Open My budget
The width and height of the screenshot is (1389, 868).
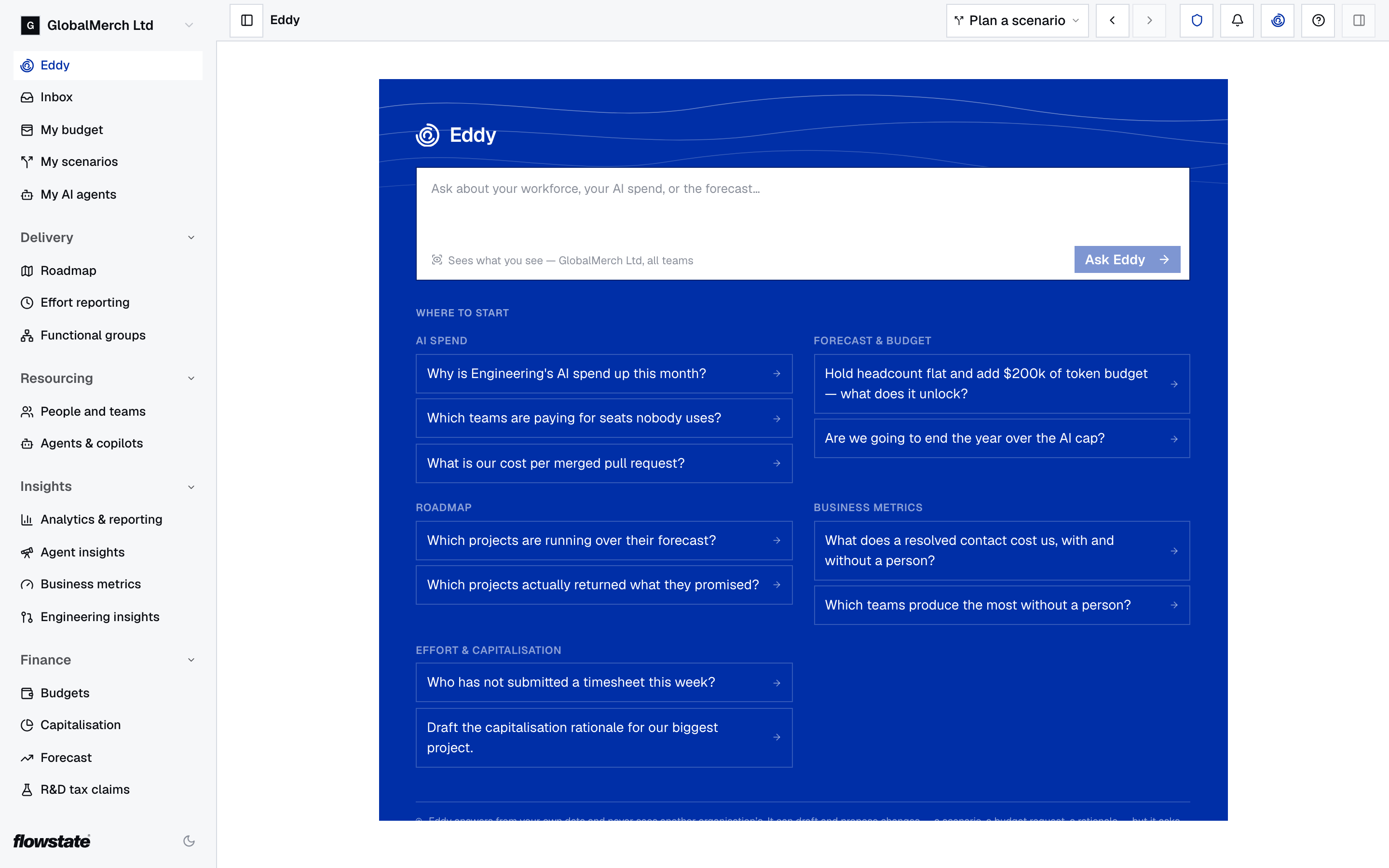click(108, 130)
